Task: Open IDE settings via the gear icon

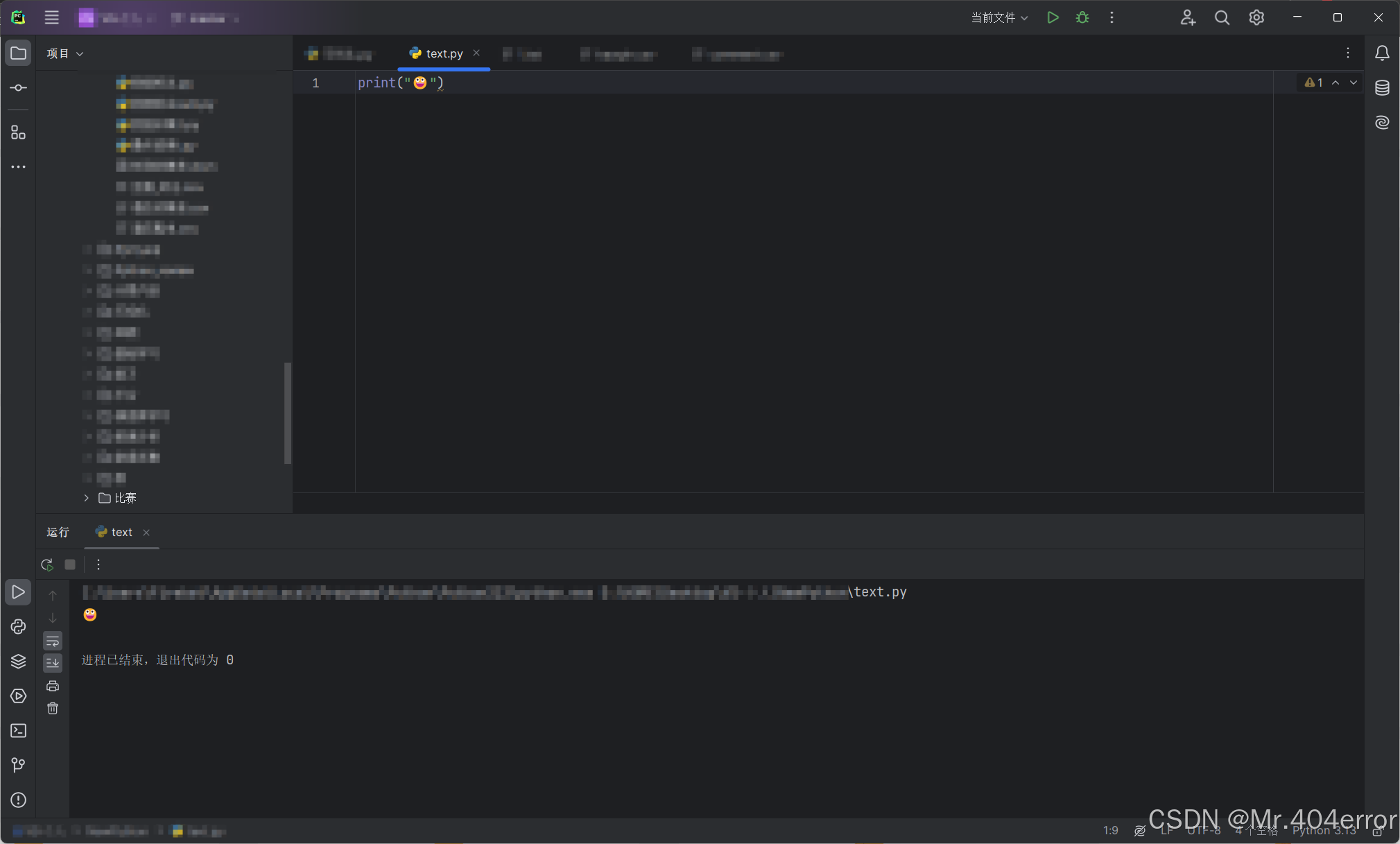Action: tap(1256, 17)
